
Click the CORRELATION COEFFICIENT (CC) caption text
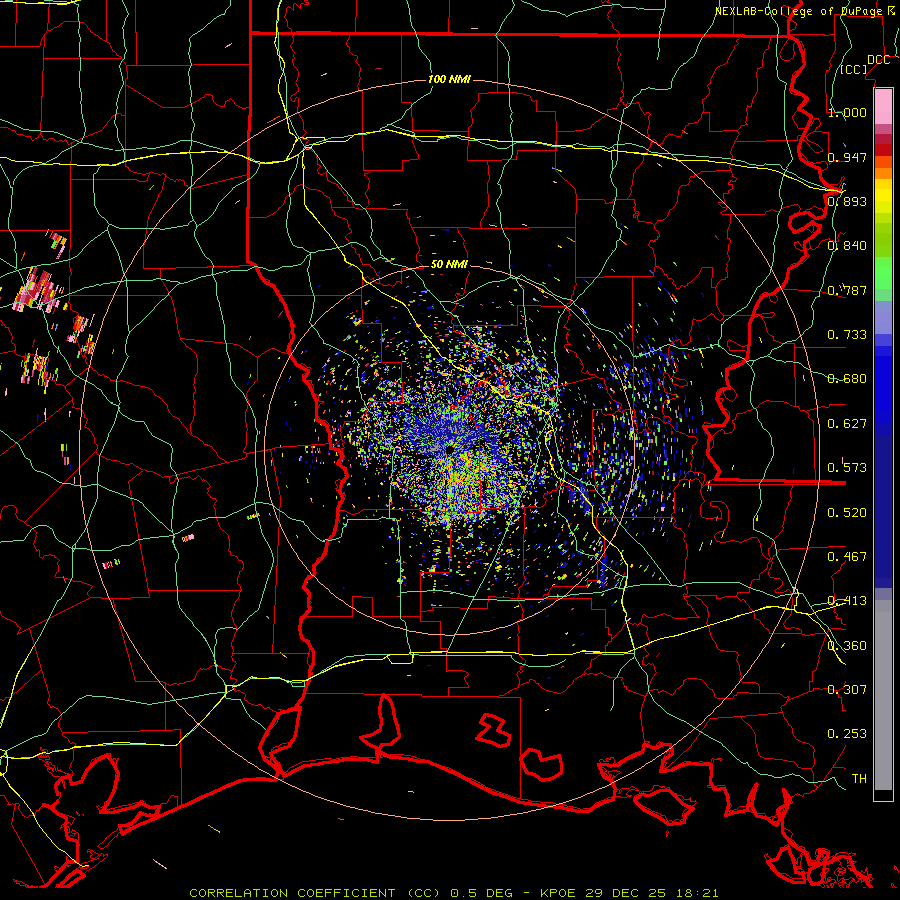pyautogui.click(x=314, y=893)
